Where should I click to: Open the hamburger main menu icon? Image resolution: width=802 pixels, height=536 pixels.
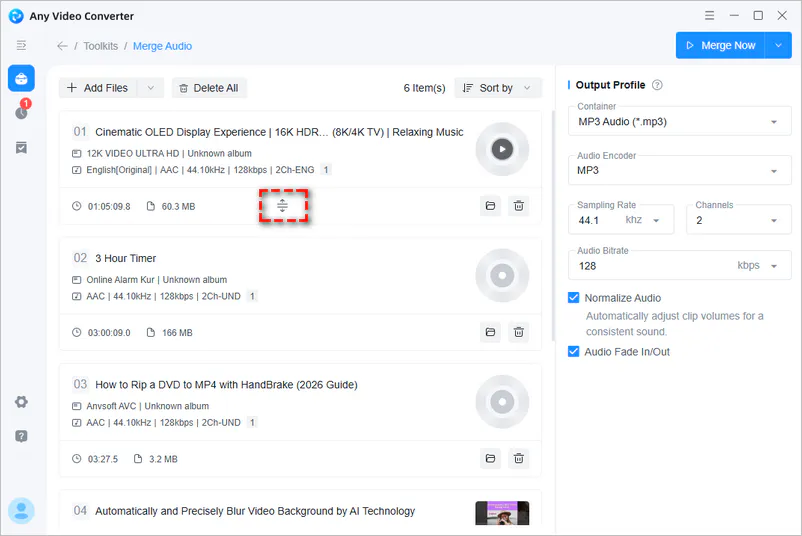[x=709, y=15]
